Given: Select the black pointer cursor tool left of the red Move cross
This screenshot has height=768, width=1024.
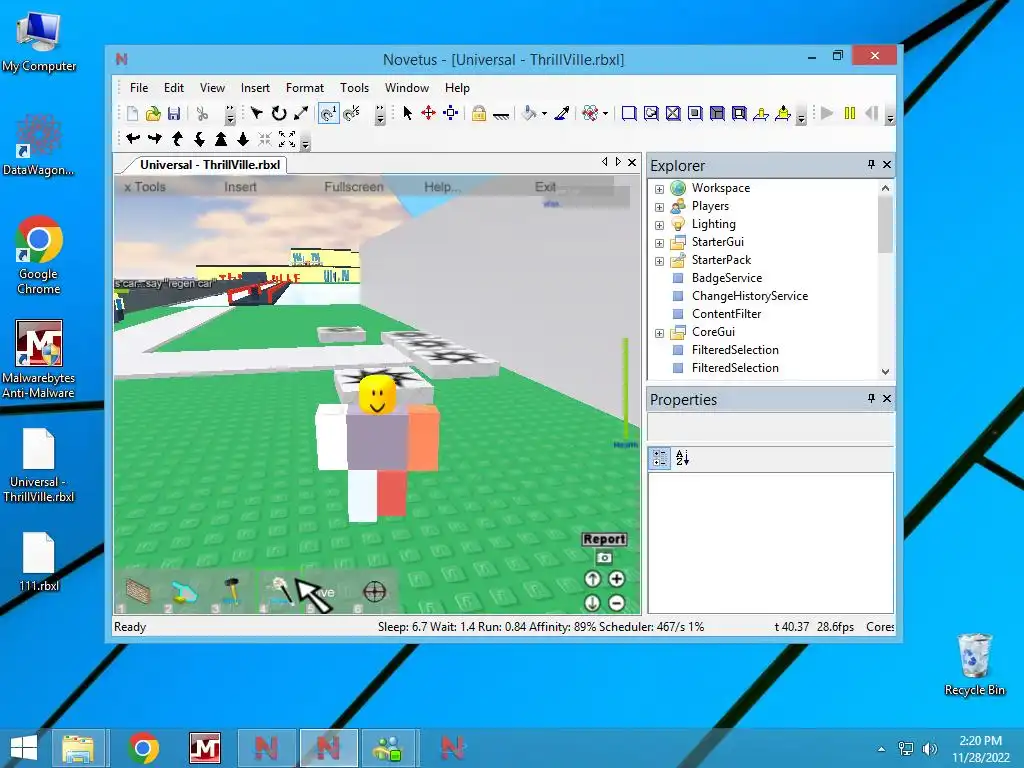Looking at the screenshot, I should pyautogui.click(x=408, y=113).
